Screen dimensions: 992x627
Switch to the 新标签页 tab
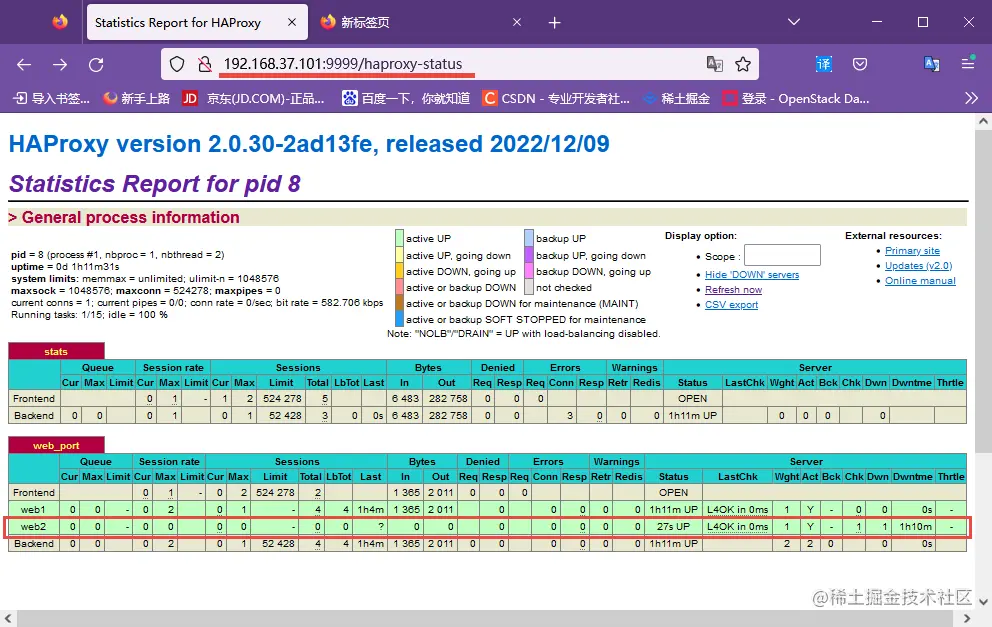pyautogui.click(x=421, y=22)
